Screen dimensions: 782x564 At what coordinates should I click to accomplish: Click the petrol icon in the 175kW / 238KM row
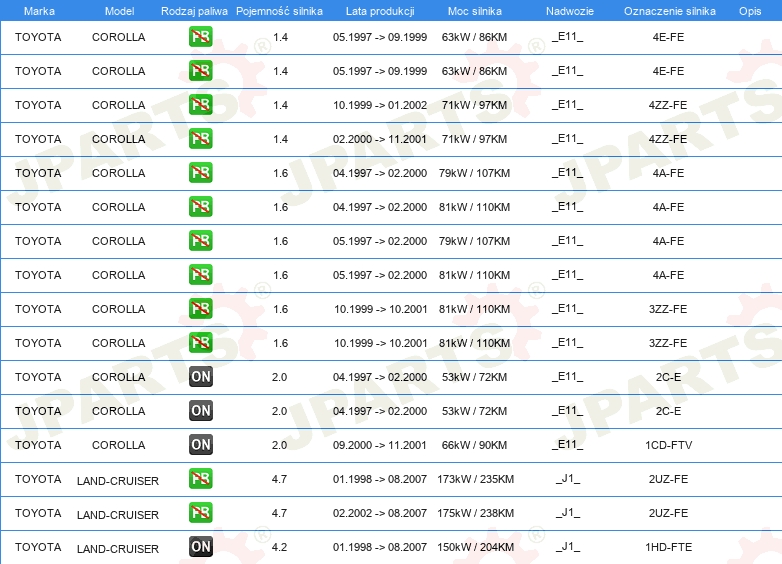tap(200, 512)
